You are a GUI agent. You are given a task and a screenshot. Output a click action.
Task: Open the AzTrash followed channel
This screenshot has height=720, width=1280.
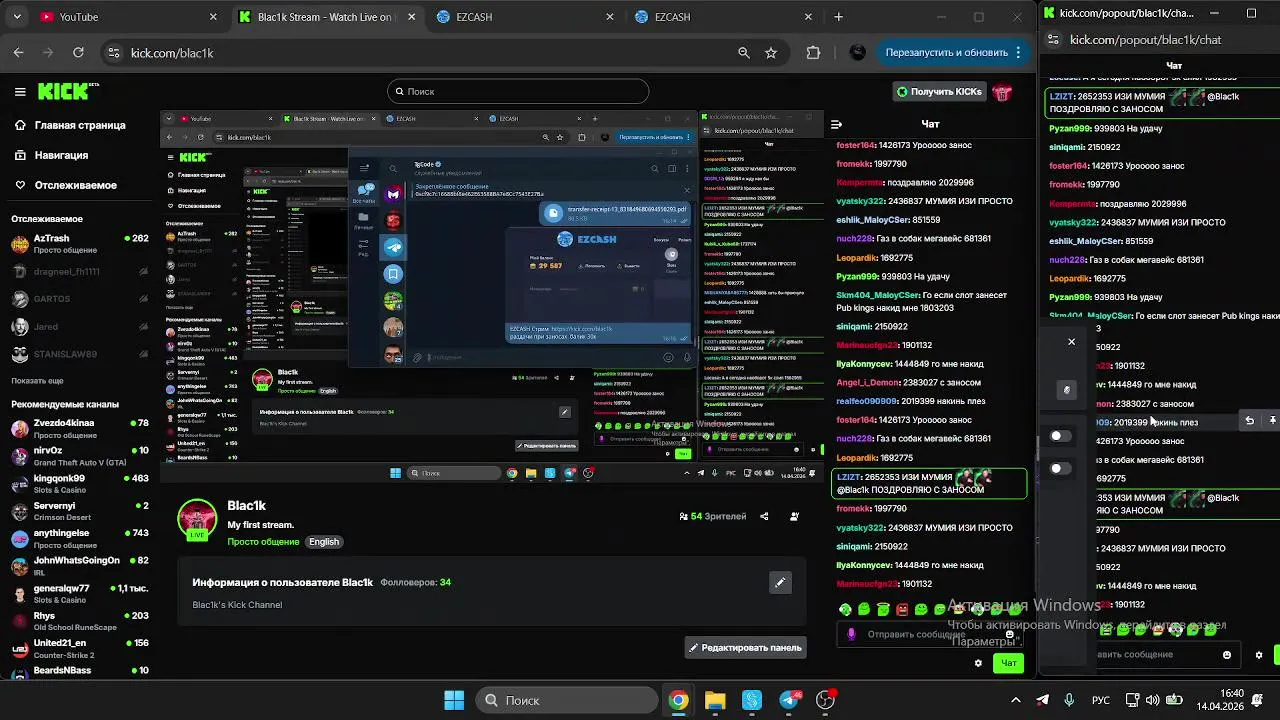[80, 243]
